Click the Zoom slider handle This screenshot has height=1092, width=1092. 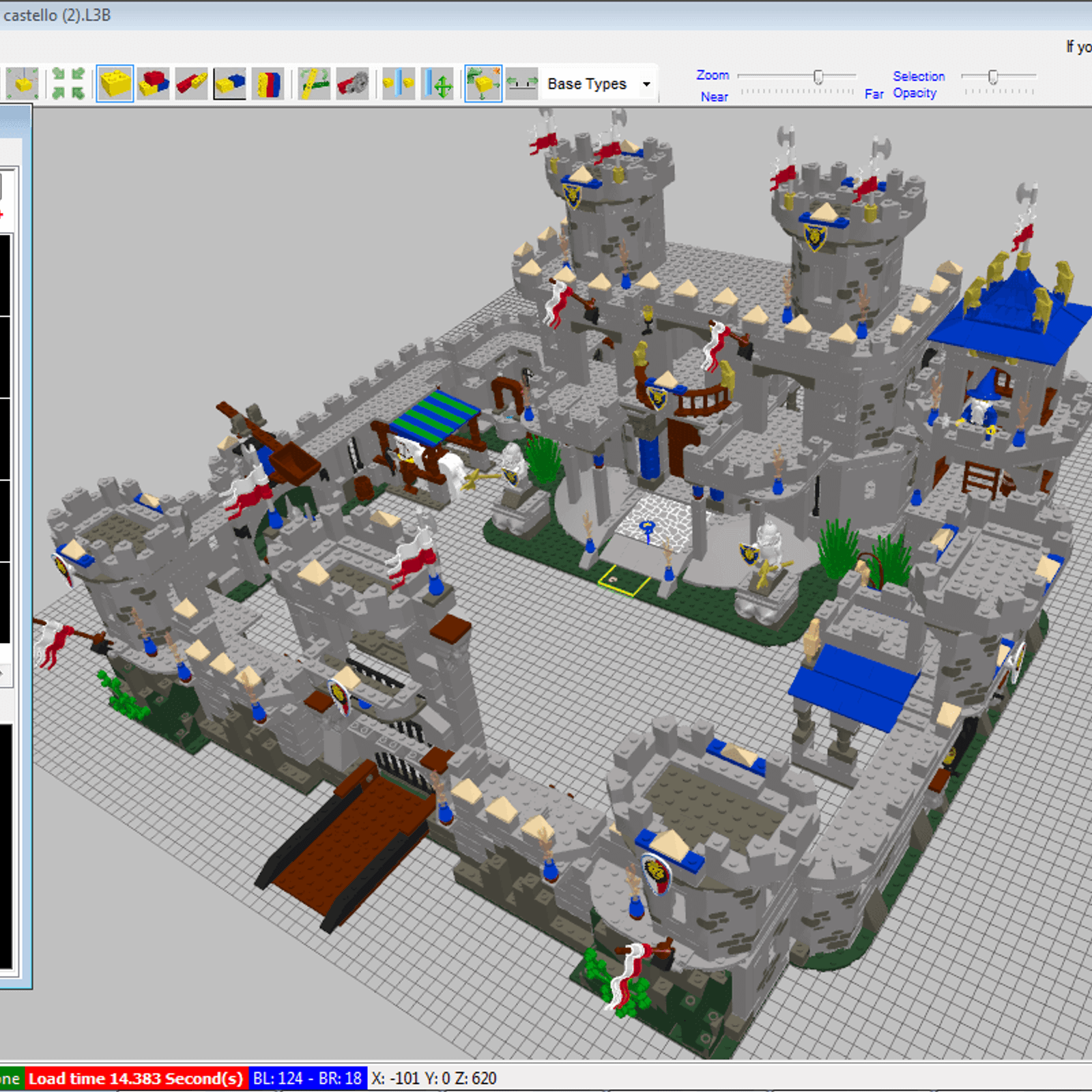point(818,76)
